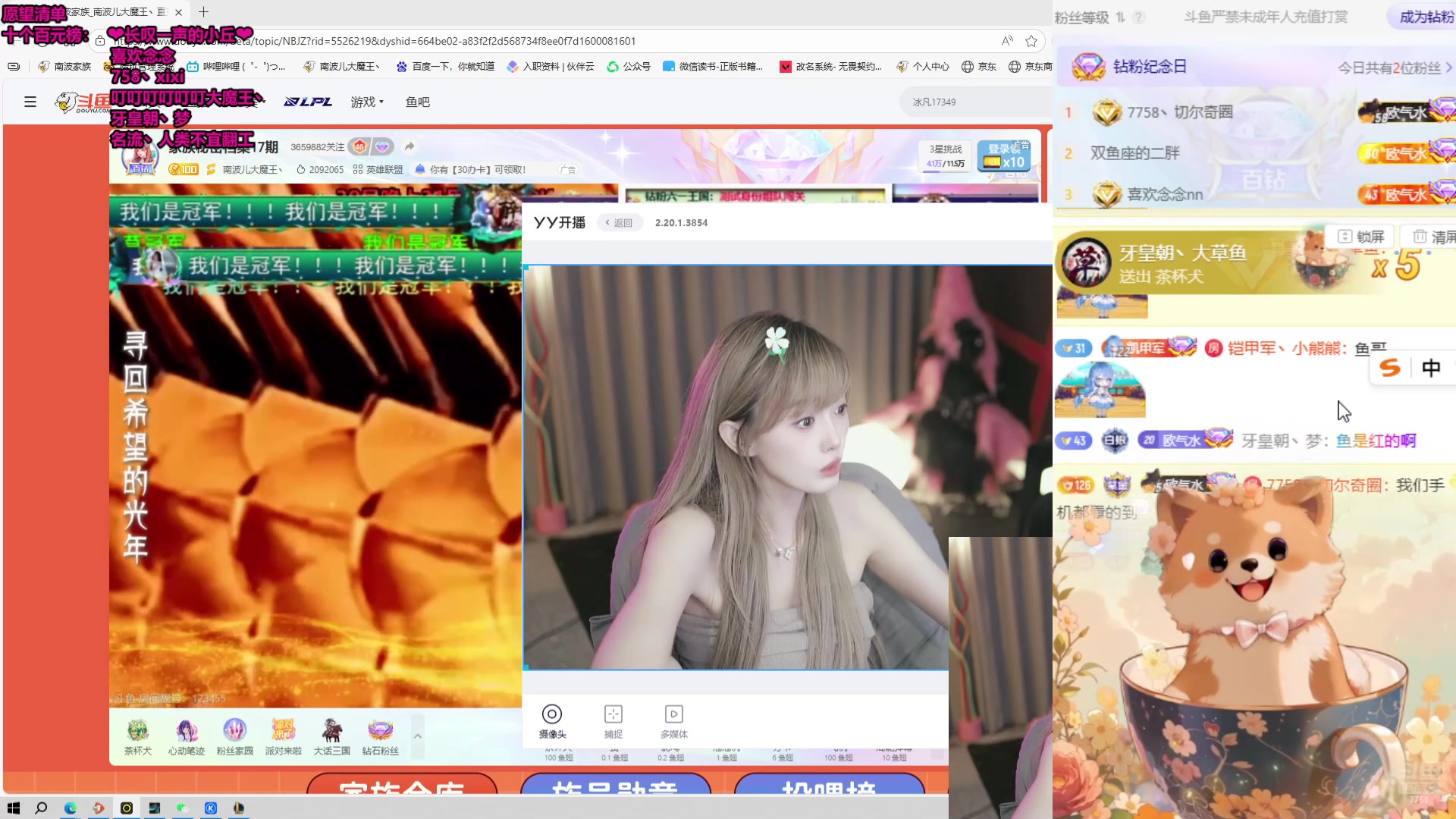This screenshot has height=819, width=1456.
Task: Click the LPL logo link
Action: [x=308, y=102]
